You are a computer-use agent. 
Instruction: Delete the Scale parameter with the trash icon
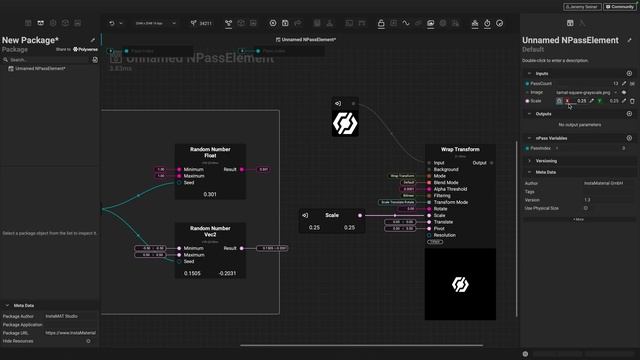pyautogui.click(x=632, y=101)
